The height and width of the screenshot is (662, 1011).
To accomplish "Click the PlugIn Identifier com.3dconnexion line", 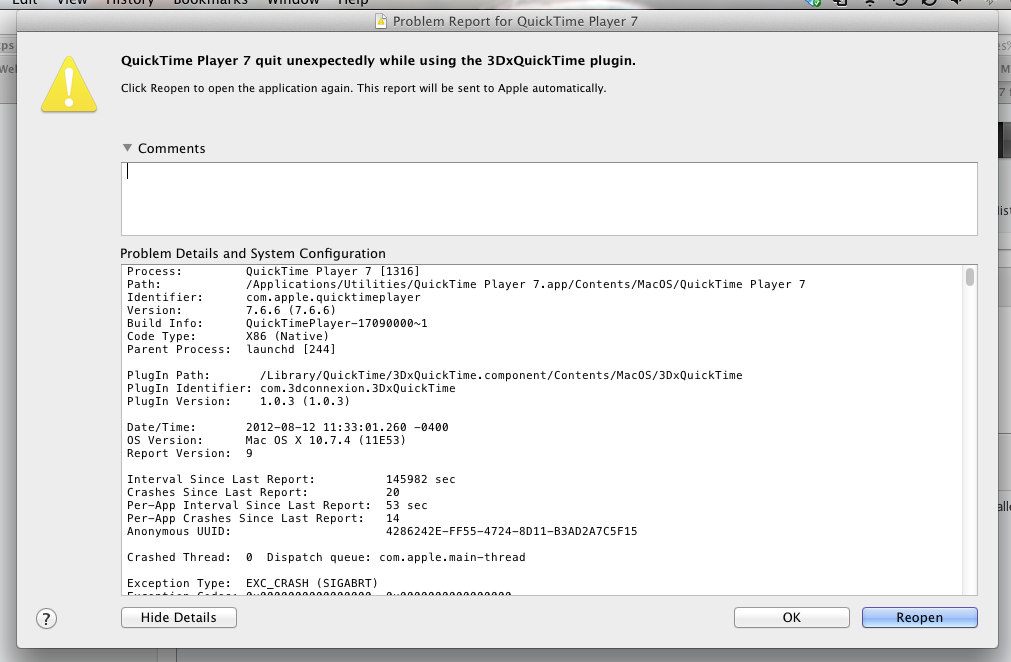I will [291, 388].
